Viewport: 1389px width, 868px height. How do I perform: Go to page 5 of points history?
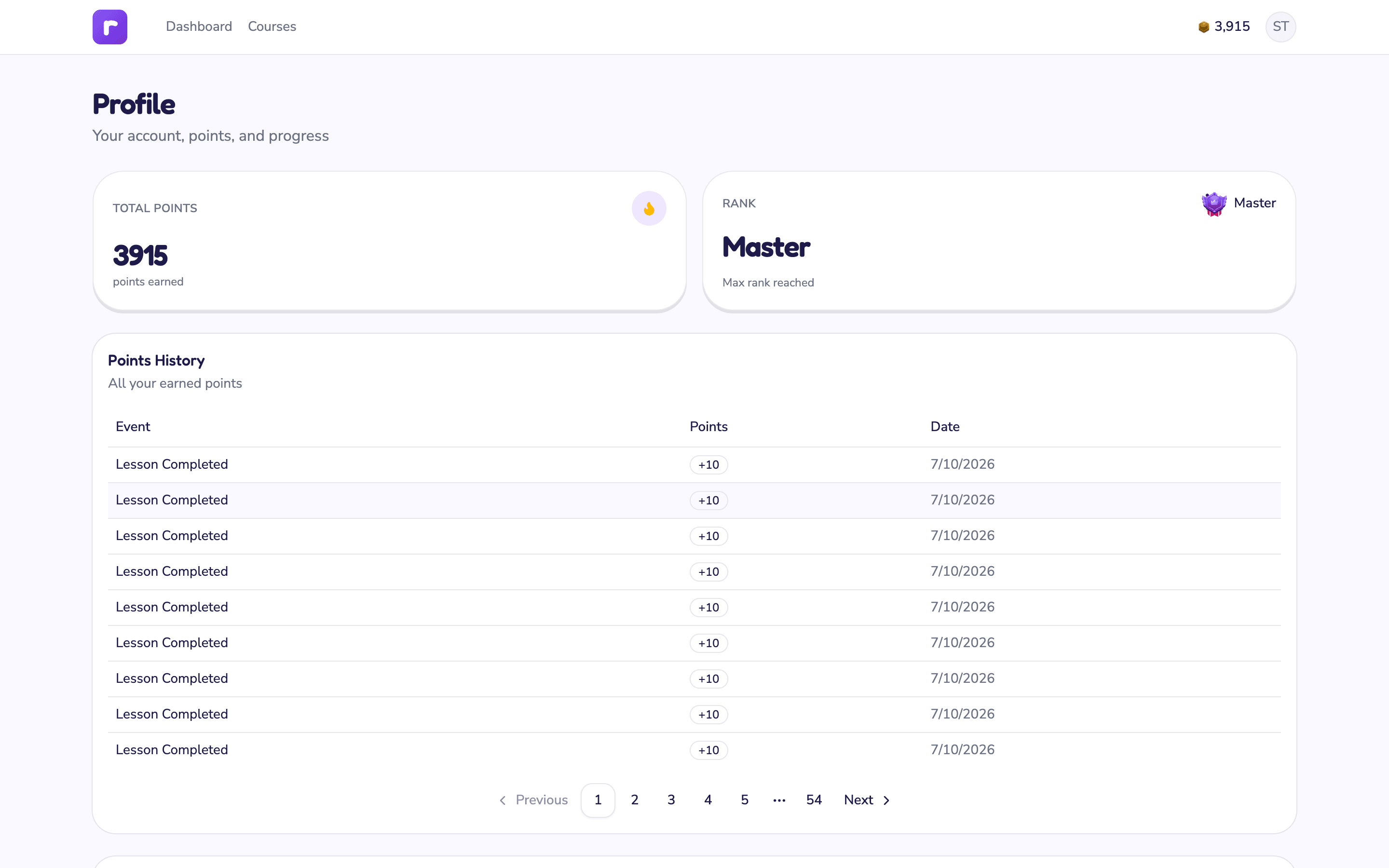point(745,800)
